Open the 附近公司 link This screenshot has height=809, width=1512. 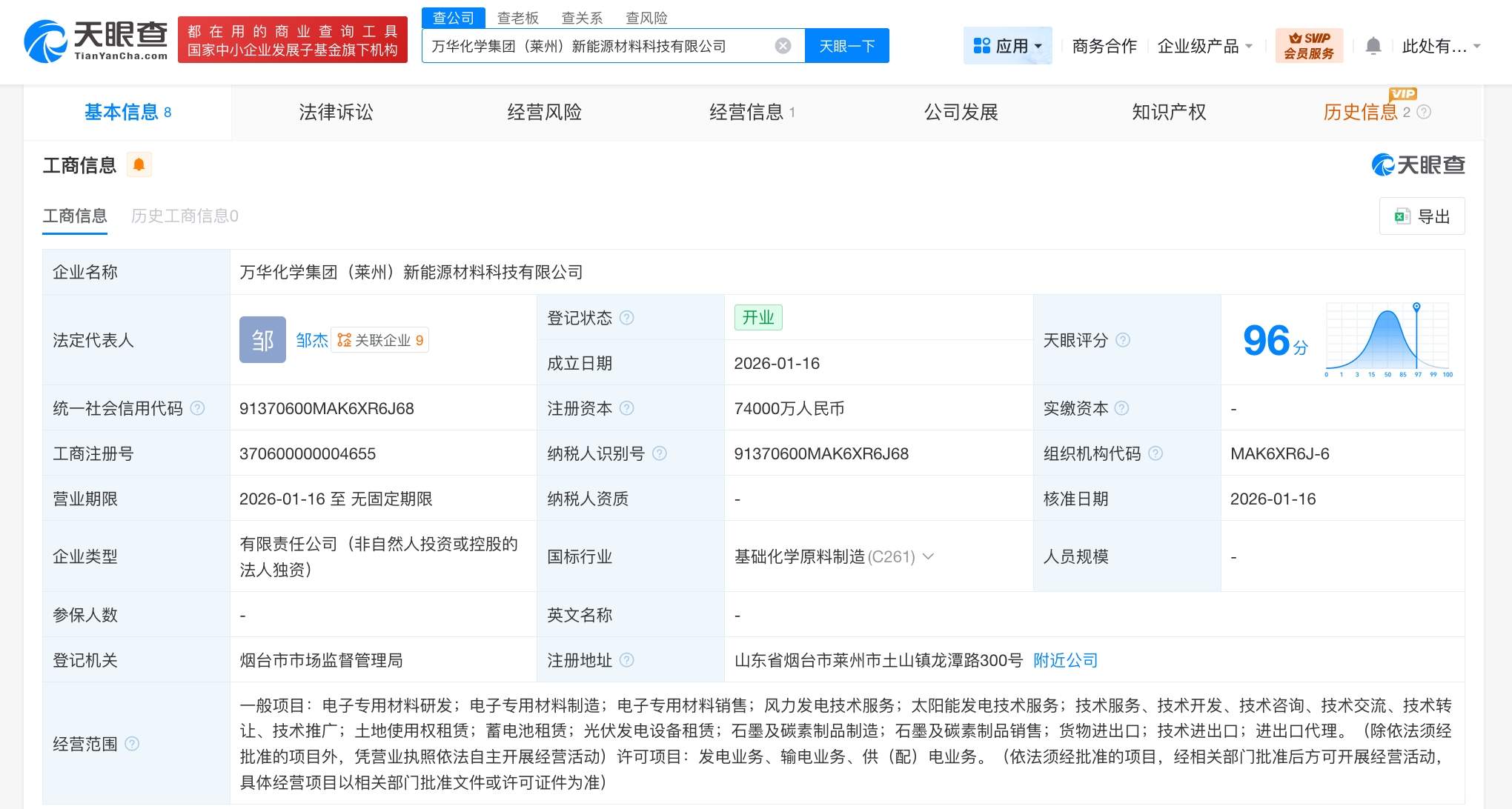point(1065,660)
